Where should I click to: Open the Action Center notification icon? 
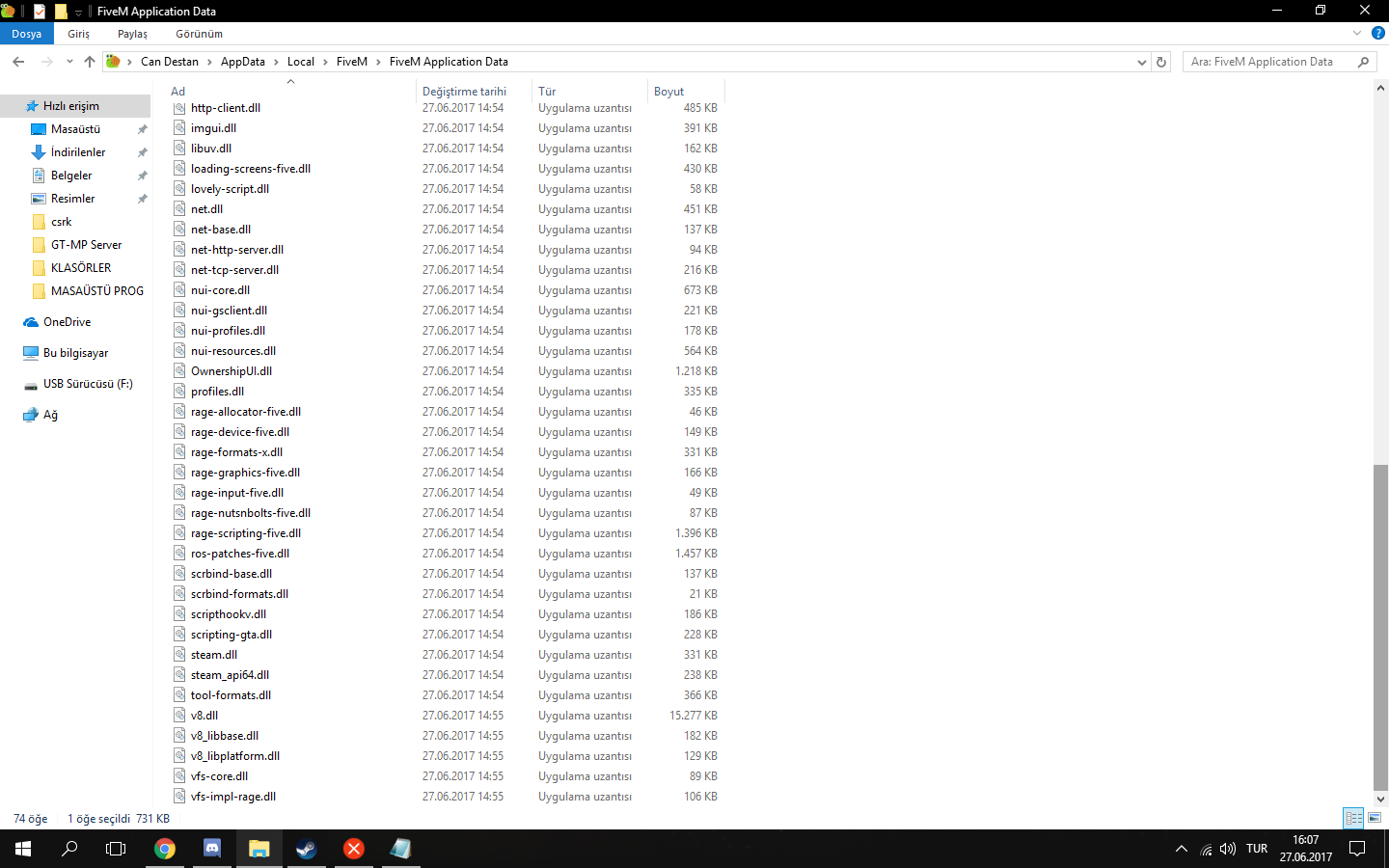[1357, 849]
